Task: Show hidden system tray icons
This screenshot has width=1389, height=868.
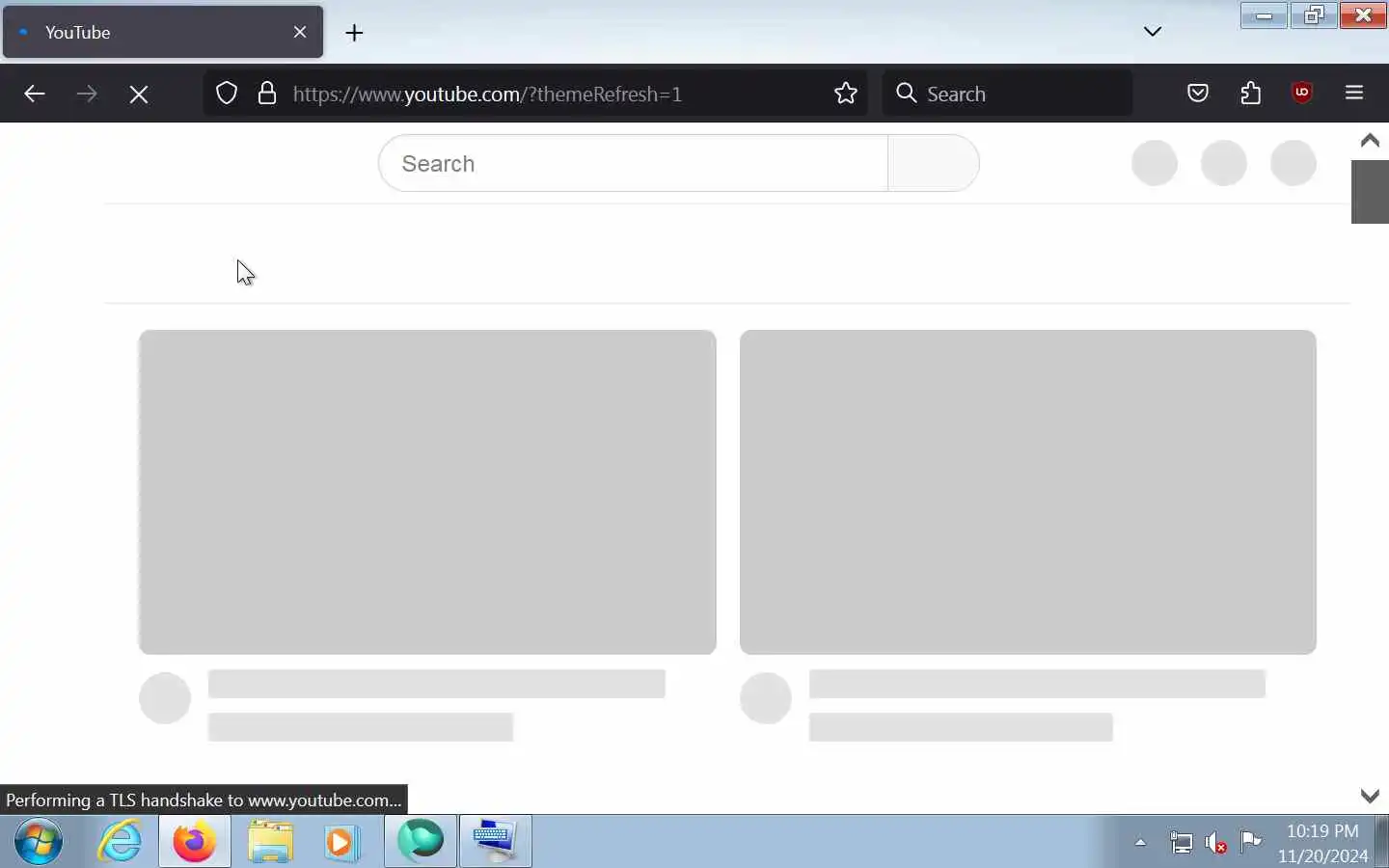Action: (1140, 842)
